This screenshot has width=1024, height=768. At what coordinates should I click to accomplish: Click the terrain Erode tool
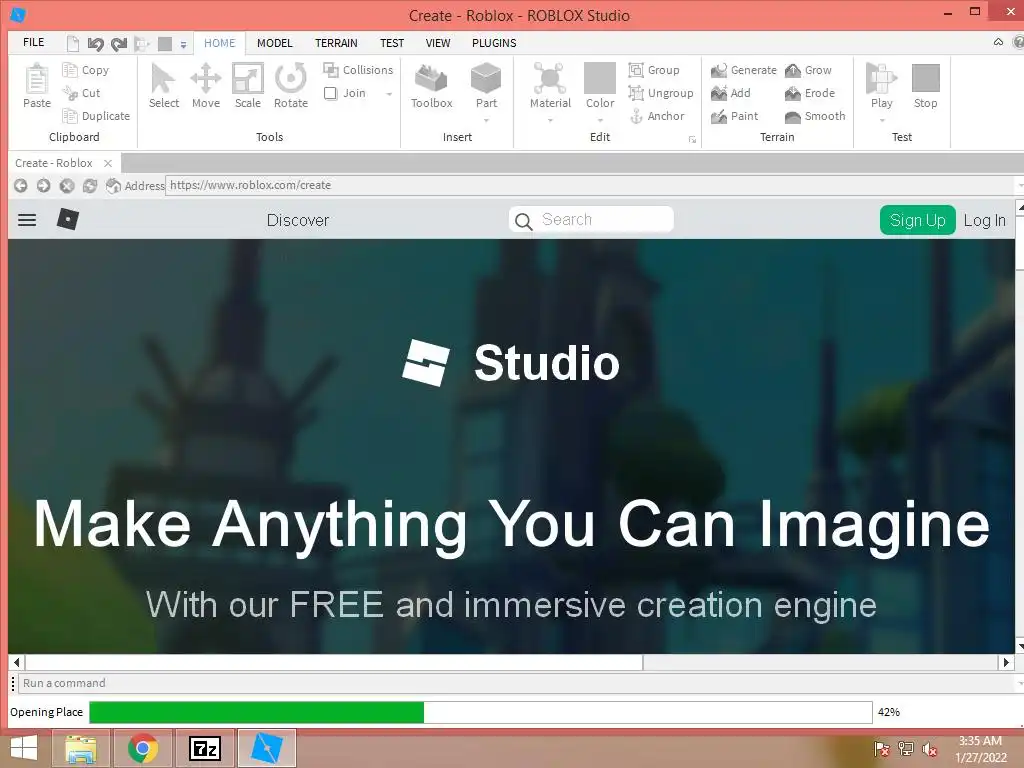[x=810, y=93]
